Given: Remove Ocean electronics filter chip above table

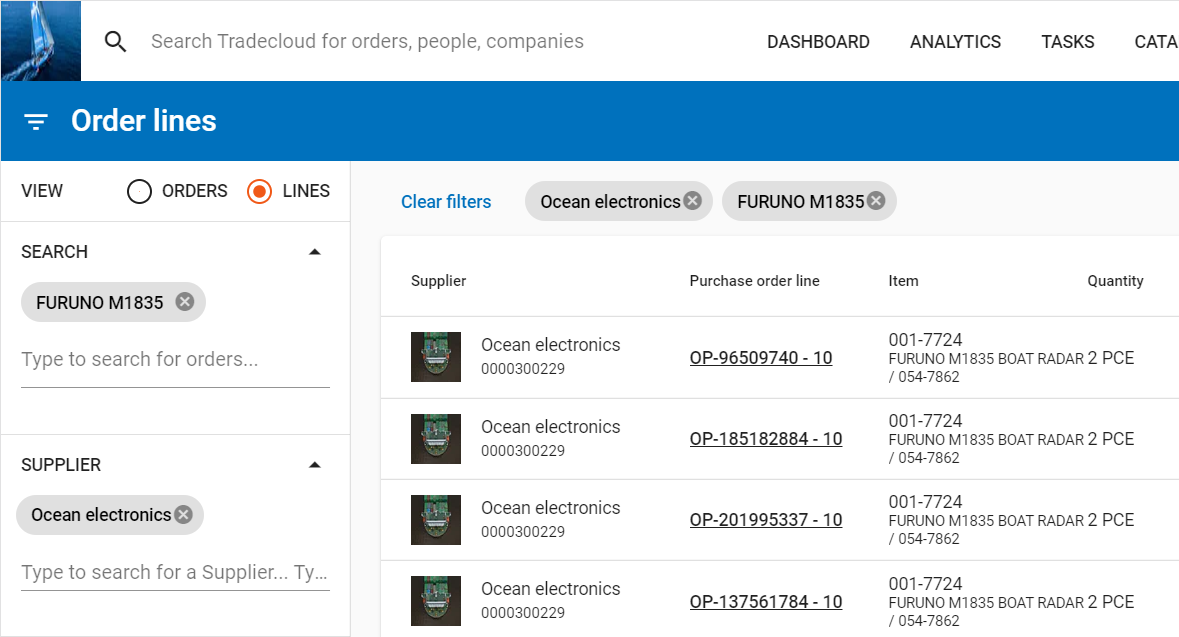Looking at the screenshot, I should click(x=693, y=201).
